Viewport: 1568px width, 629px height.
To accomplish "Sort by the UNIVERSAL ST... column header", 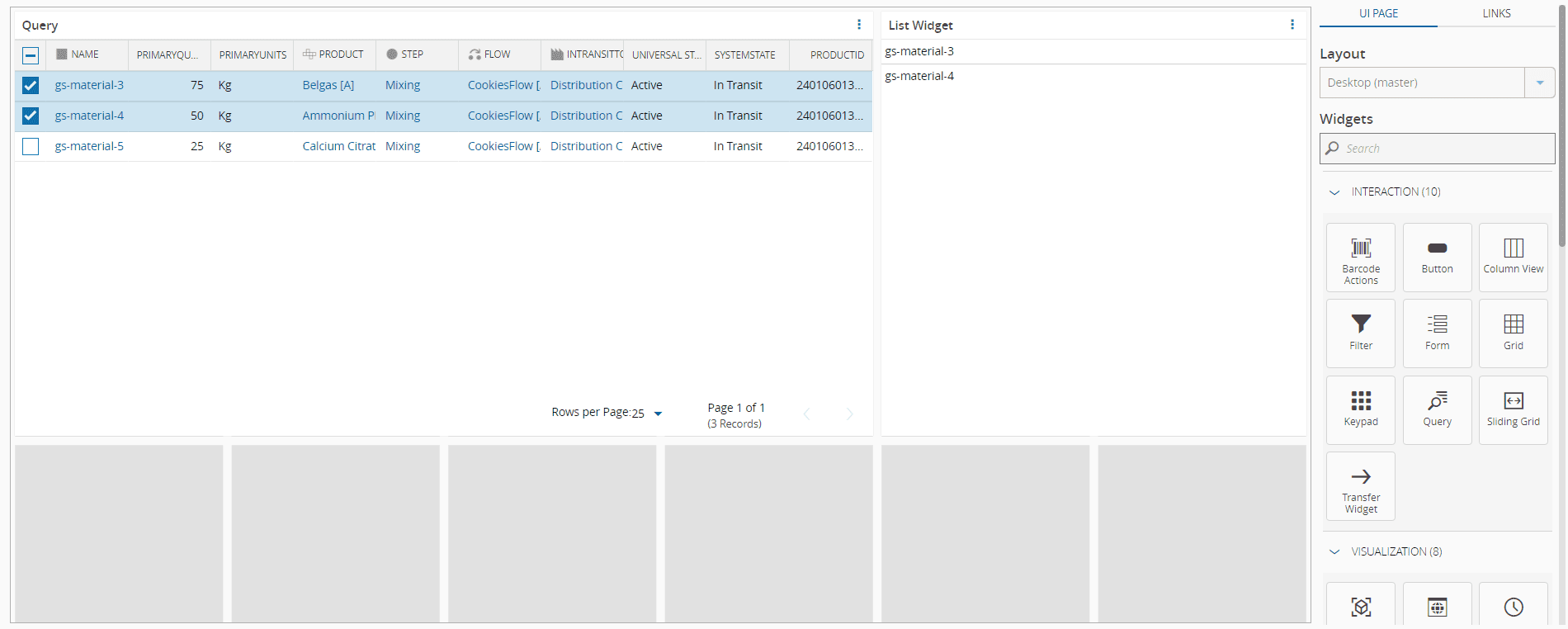I will (665, 54).
